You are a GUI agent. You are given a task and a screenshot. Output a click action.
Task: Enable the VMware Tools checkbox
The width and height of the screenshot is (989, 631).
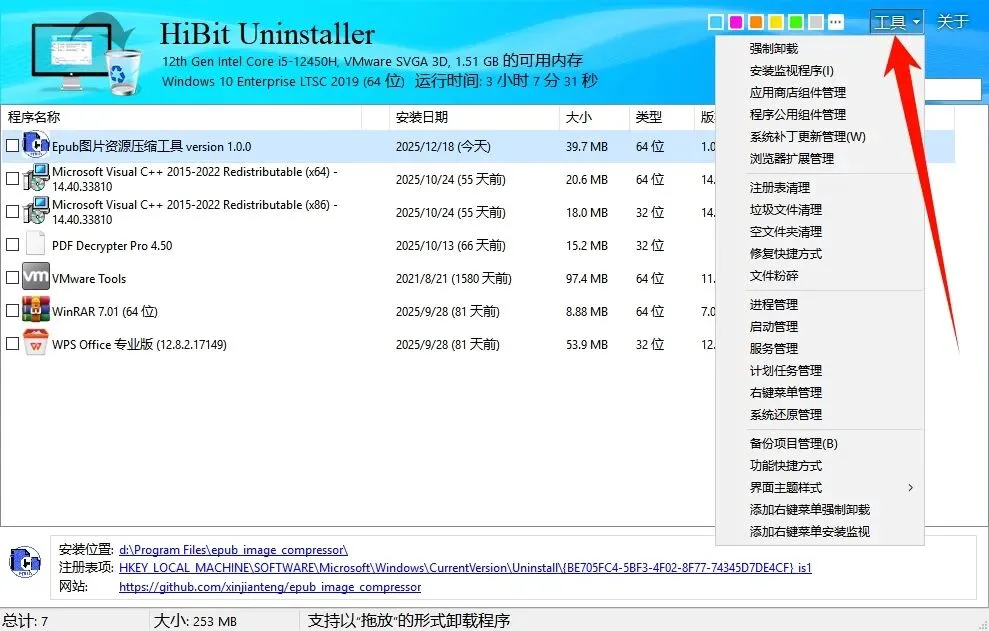point(12,278)
